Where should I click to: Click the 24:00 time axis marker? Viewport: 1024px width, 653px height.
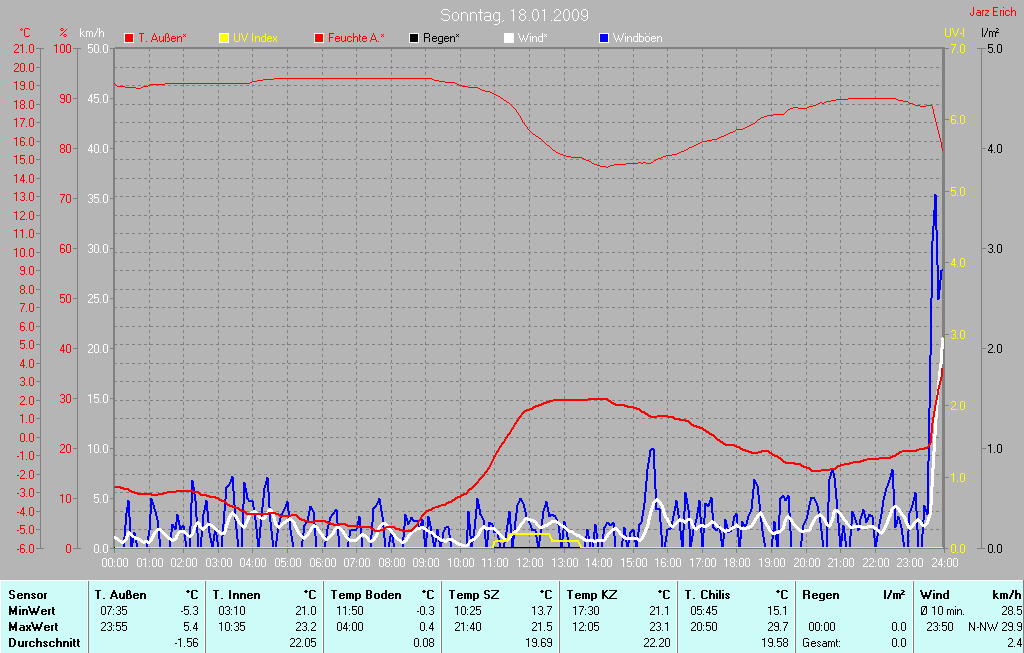click(944, 563)
